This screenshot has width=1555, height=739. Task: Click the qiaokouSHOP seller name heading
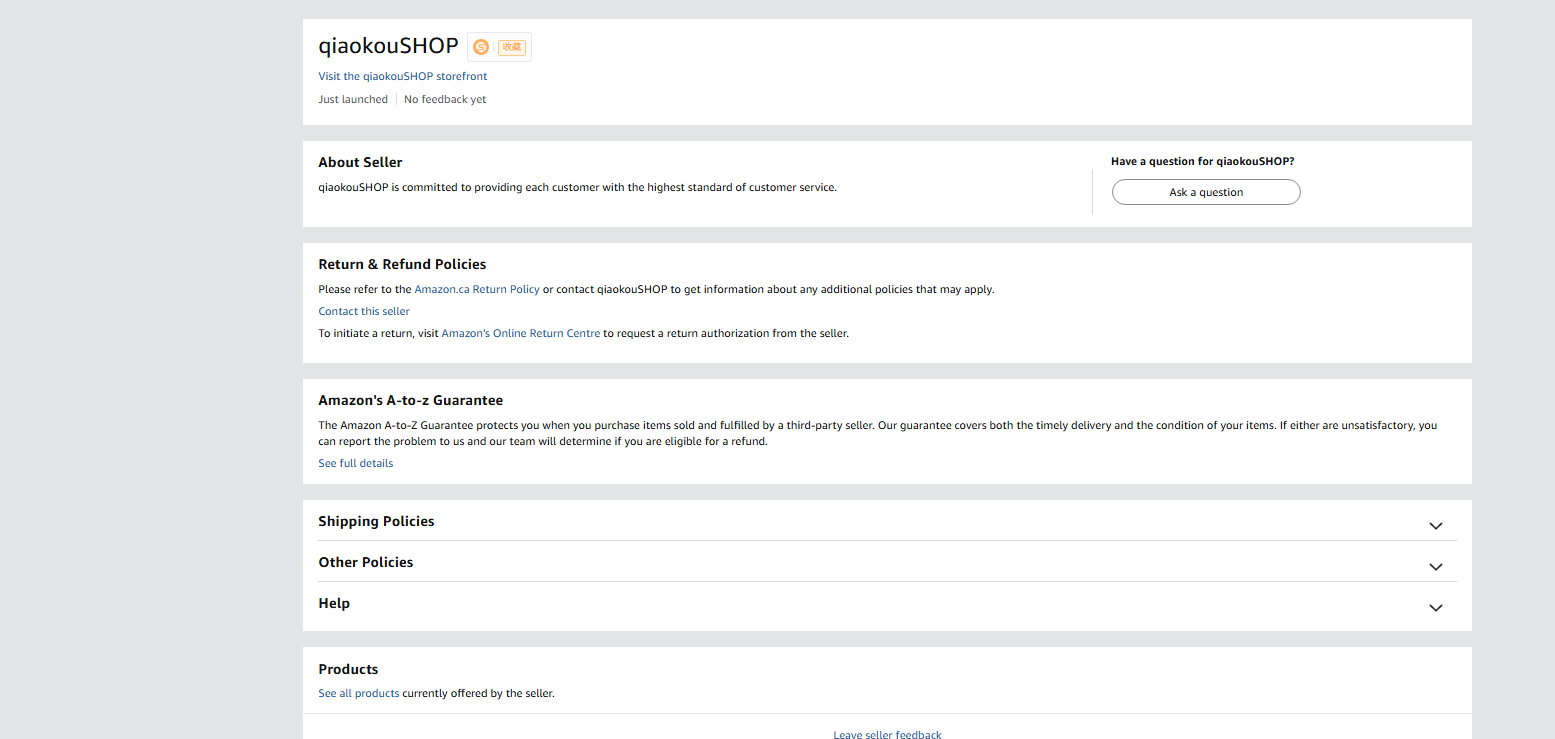[x=388, y=45]
